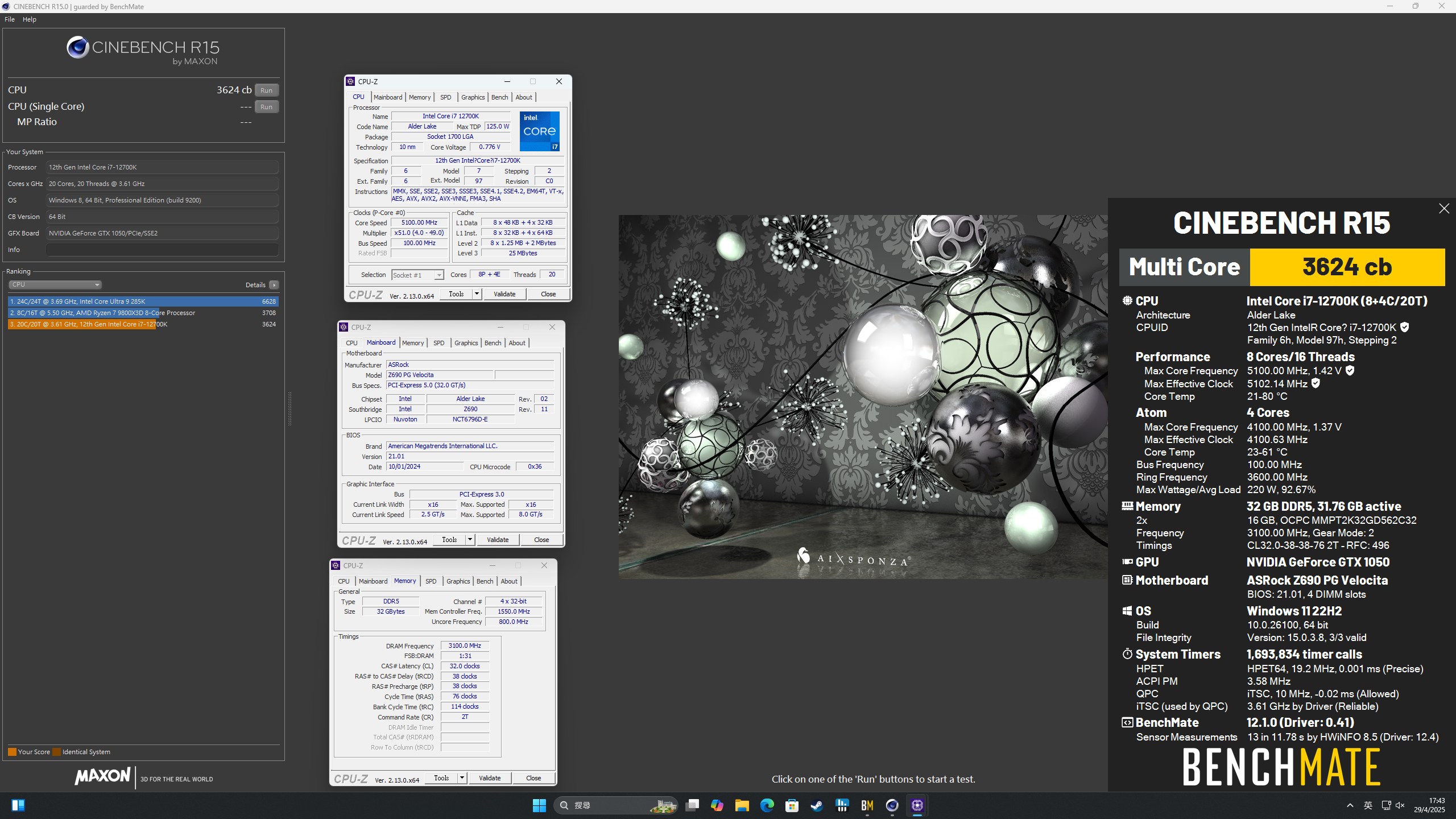
Task: Open Tools dropdown arrow in CPU-Z Memory window
Action: (x=462, y=778)
